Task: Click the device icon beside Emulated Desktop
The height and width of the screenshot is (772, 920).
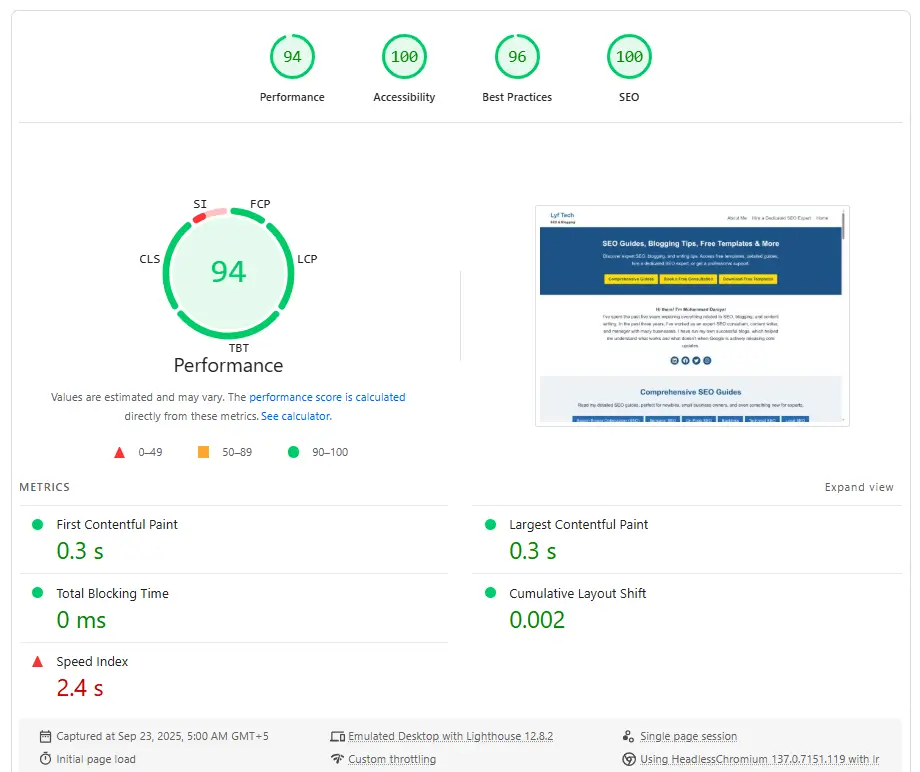Action: (x=337, y=736)
